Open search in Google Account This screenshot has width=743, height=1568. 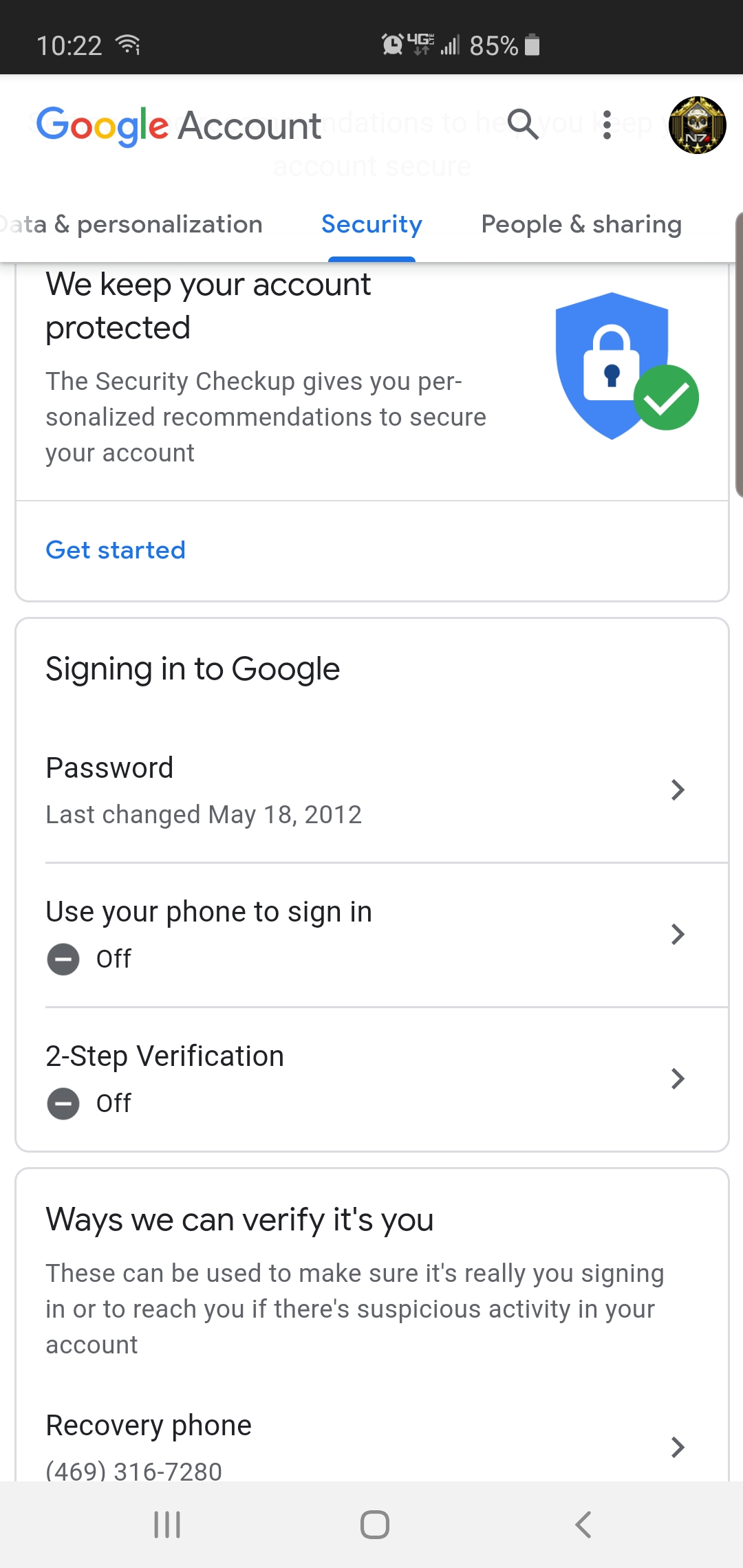[524, 126]
